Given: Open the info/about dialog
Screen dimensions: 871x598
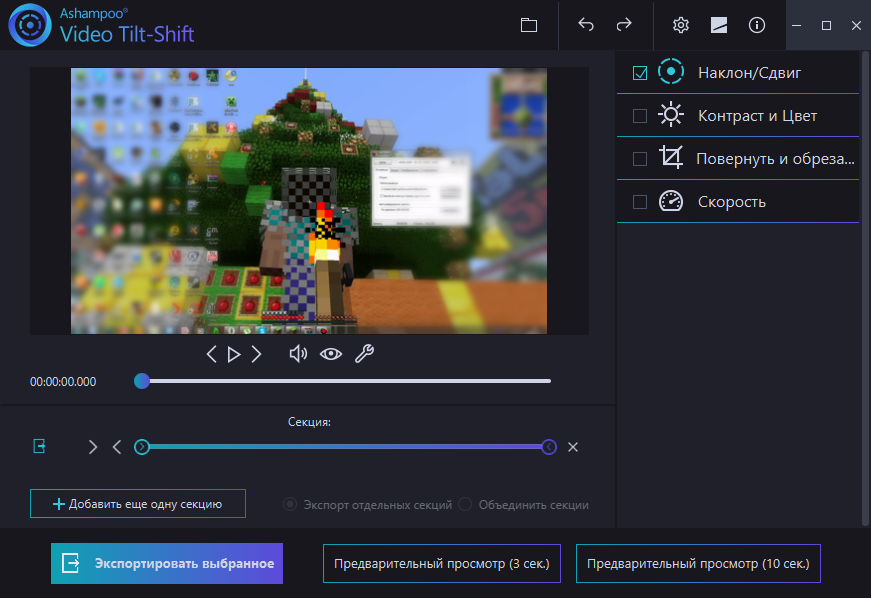Looking at the screenshot, I should [x=757, y=25].
